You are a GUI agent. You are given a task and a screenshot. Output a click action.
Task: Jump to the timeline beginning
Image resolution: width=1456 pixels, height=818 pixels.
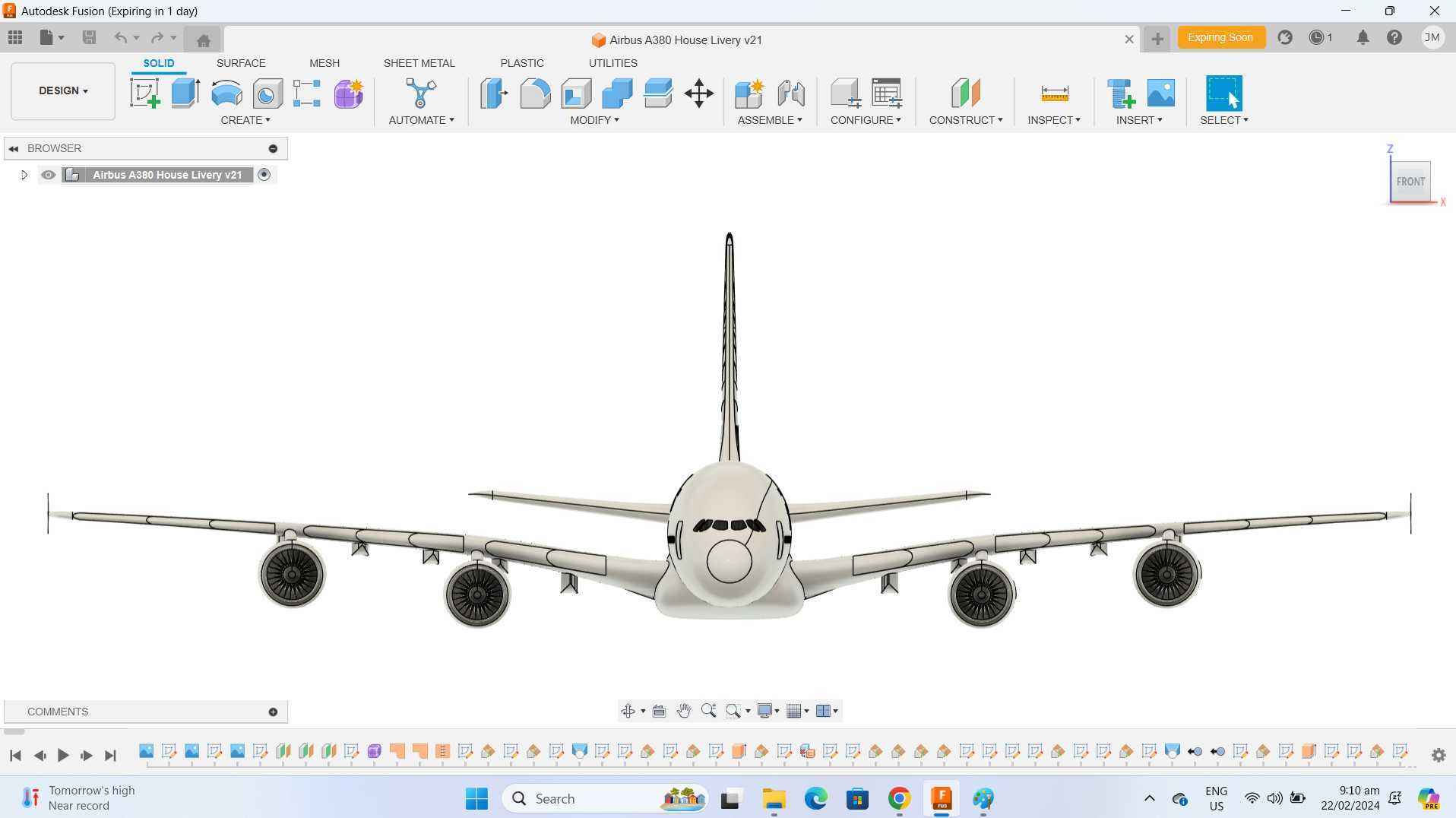(x=15, y=755)
